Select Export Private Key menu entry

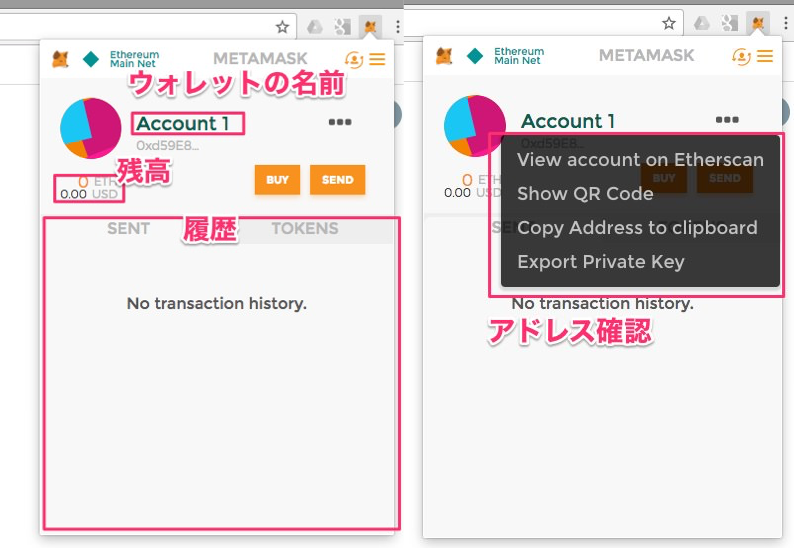601,261
